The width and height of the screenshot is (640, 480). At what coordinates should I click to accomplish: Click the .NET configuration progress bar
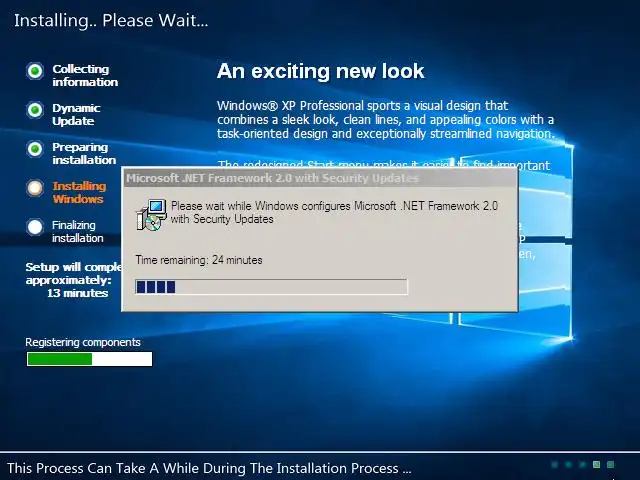click(x=271, y=287)
